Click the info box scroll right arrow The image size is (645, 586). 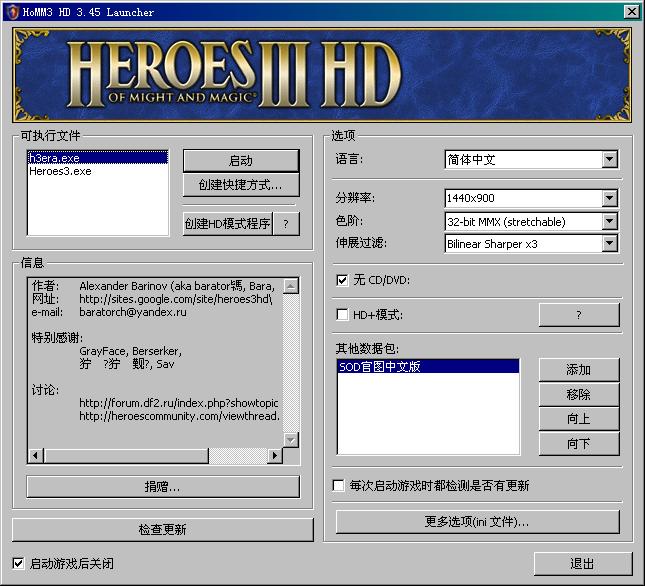(275, 456)
